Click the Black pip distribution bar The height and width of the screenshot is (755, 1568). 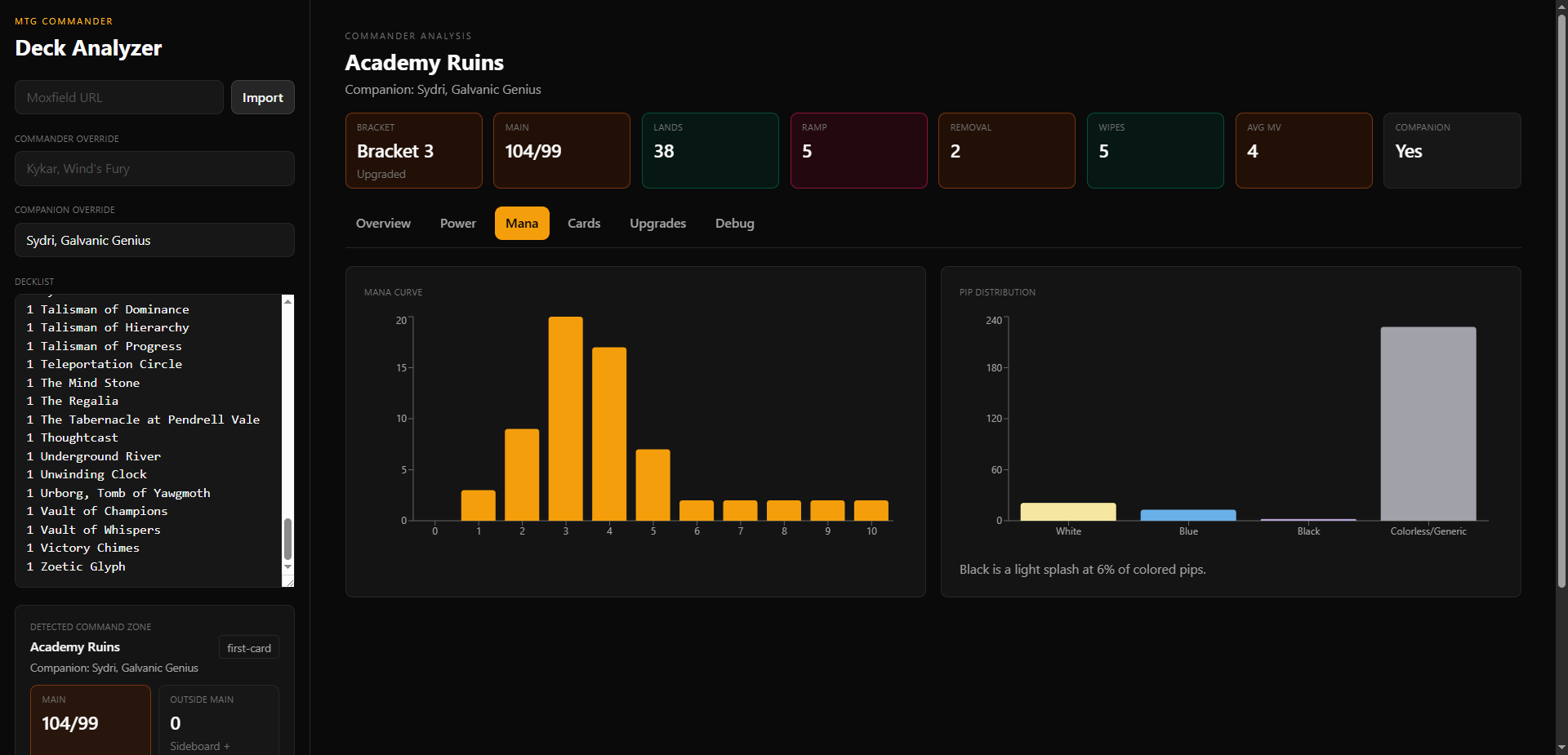(x=1308, y=519)
